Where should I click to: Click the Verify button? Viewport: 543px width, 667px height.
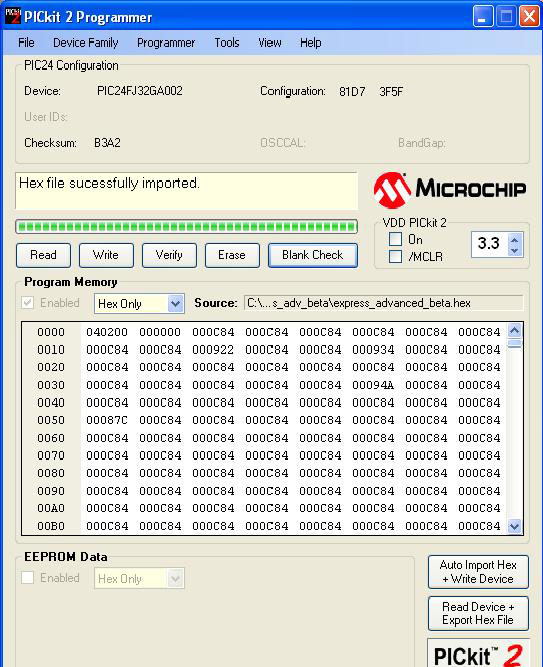pyautogui.click(x=169, y=255)
